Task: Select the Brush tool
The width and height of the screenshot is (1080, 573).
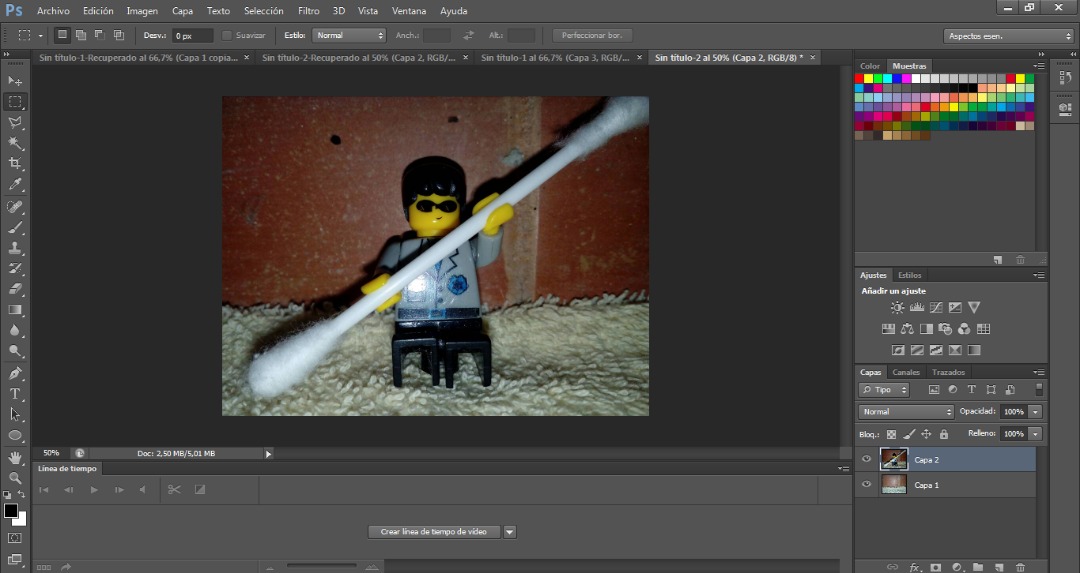Action: [x=15, y=227]
